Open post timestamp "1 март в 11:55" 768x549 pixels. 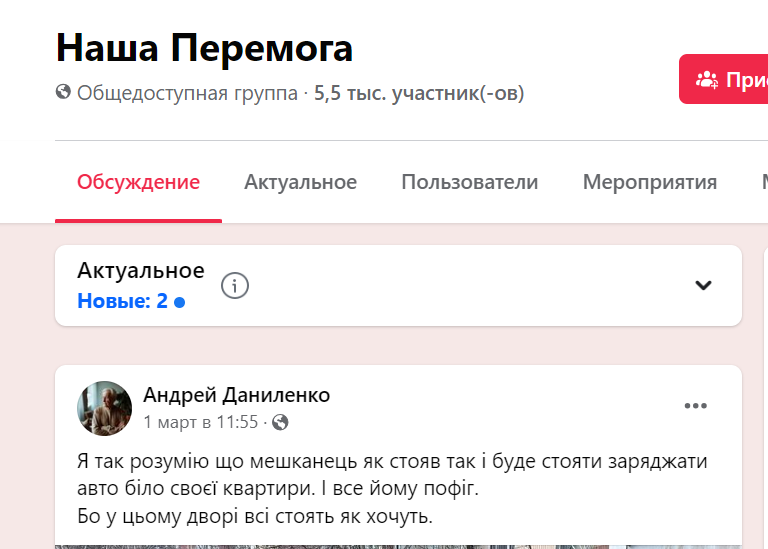[200, 422]
